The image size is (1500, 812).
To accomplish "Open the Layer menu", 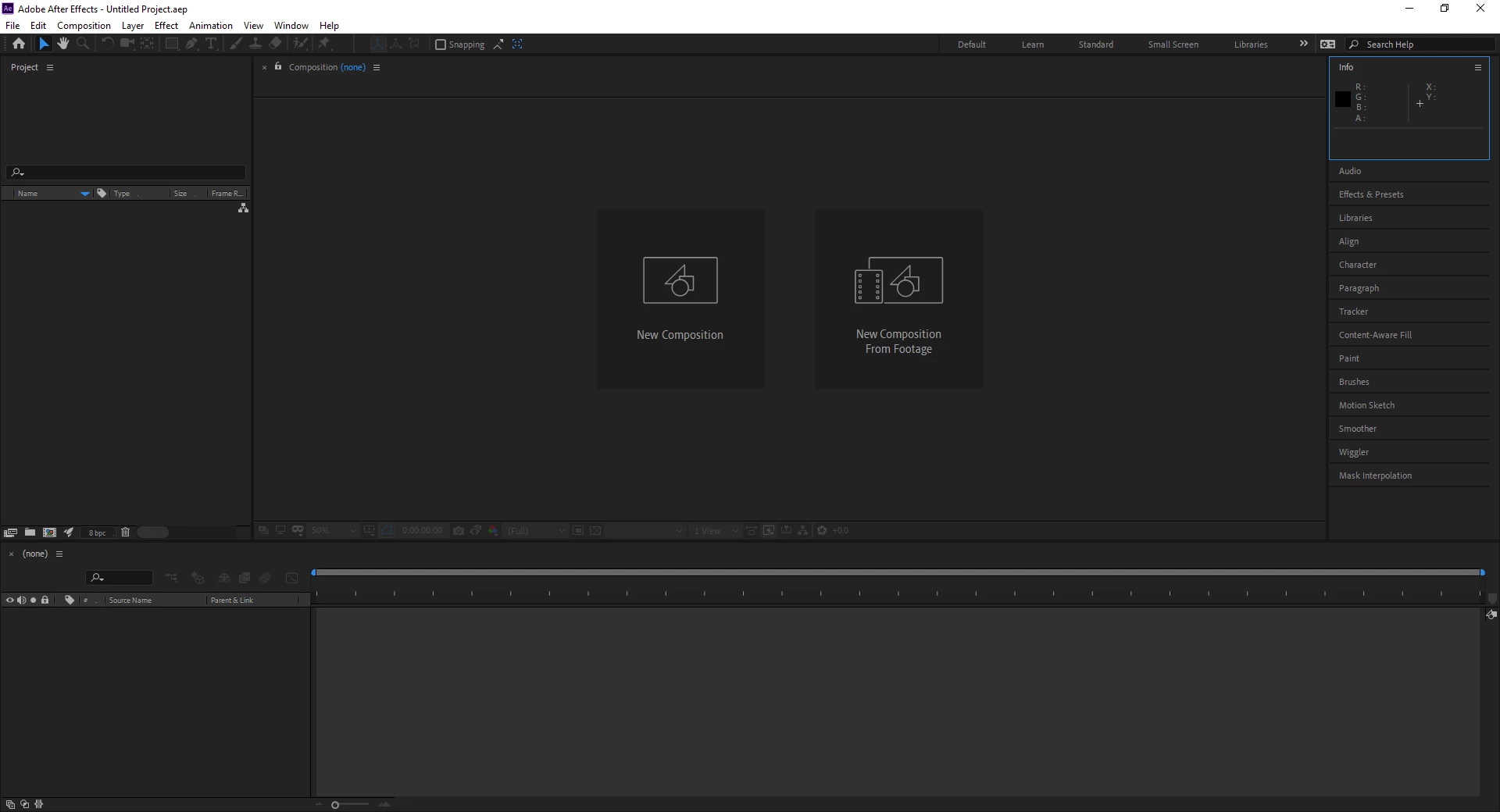I will click(x=133, y=25).
